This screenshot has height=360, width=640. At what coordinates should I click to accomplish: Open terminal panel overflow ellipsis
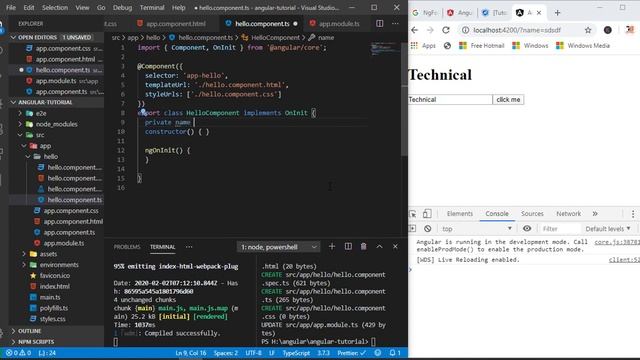click(189, 247)
